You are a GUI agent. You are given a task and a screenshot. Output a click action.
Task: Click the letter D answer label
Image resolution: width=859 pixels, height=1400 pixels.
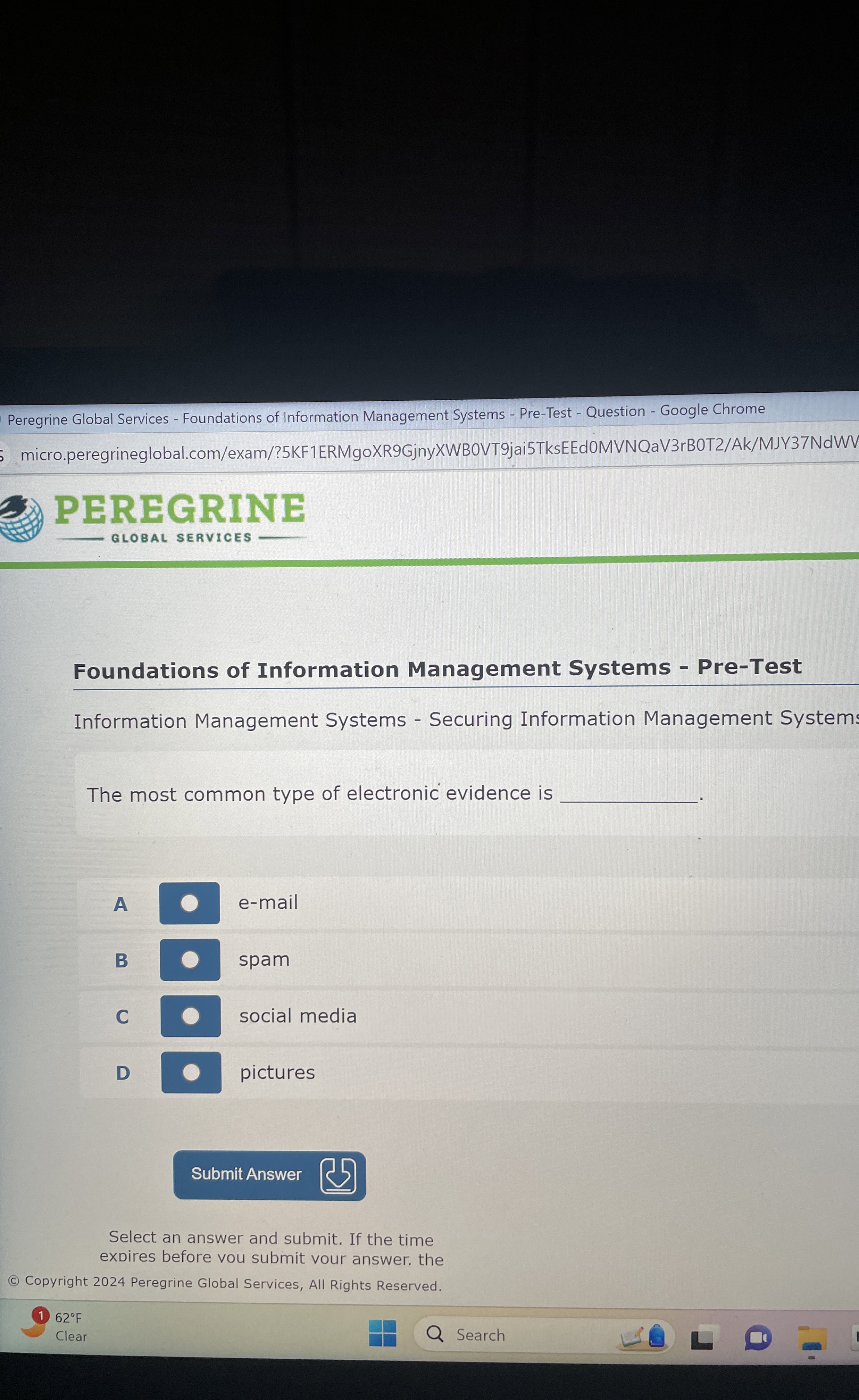click(123, 1073)
